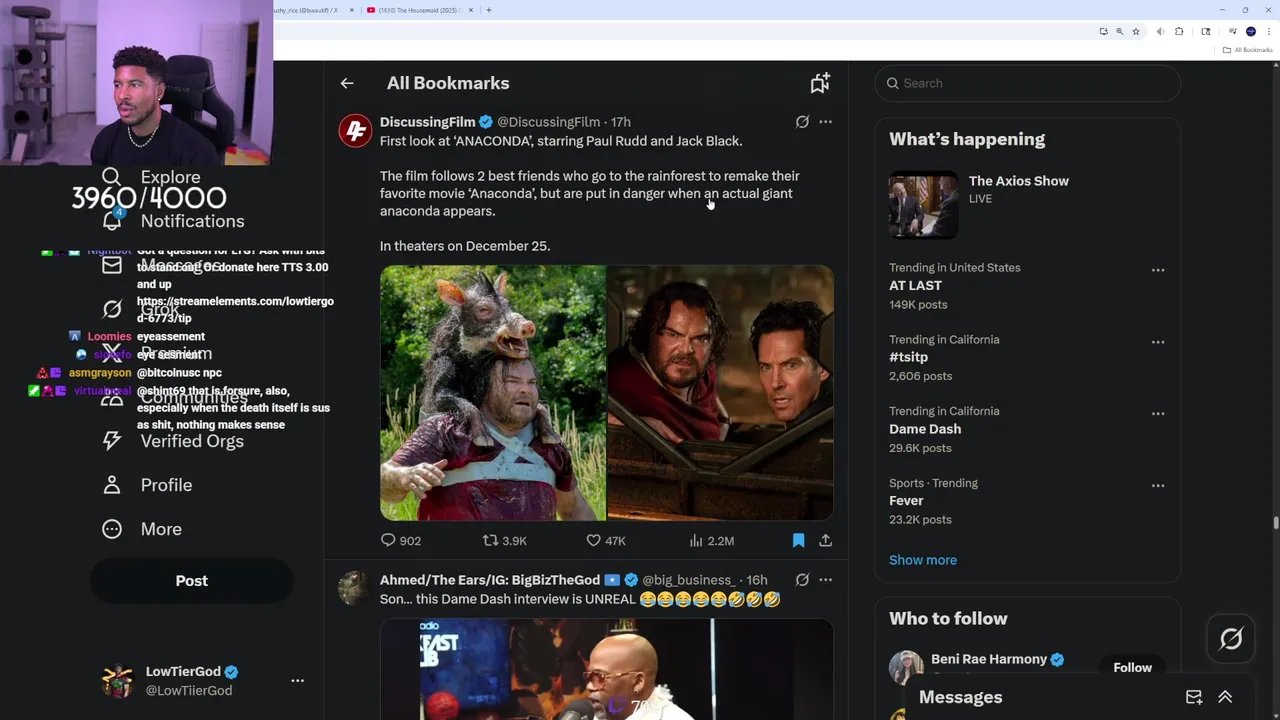Viewport: 1280px width, 720px height.
Task: Open right Anaconda image of two men
Action: [720, 393]
